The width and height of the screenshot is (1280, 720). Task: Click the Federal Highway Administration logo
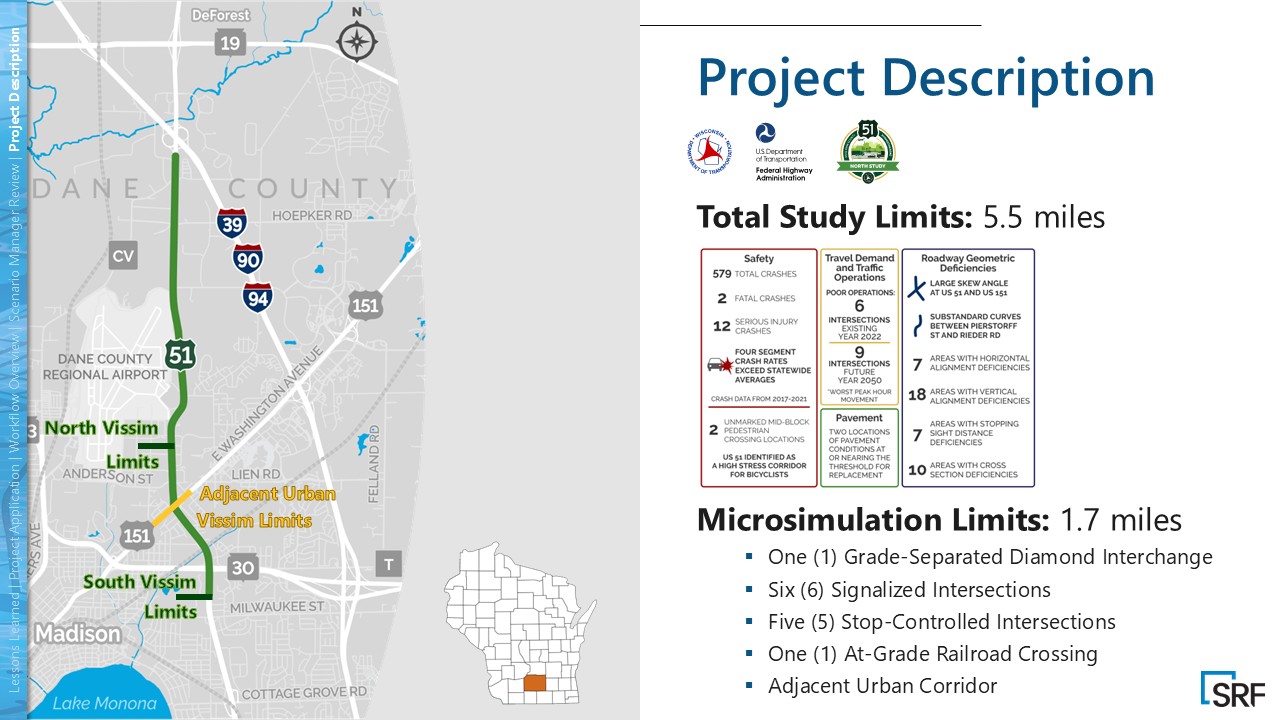pos(783,151)
